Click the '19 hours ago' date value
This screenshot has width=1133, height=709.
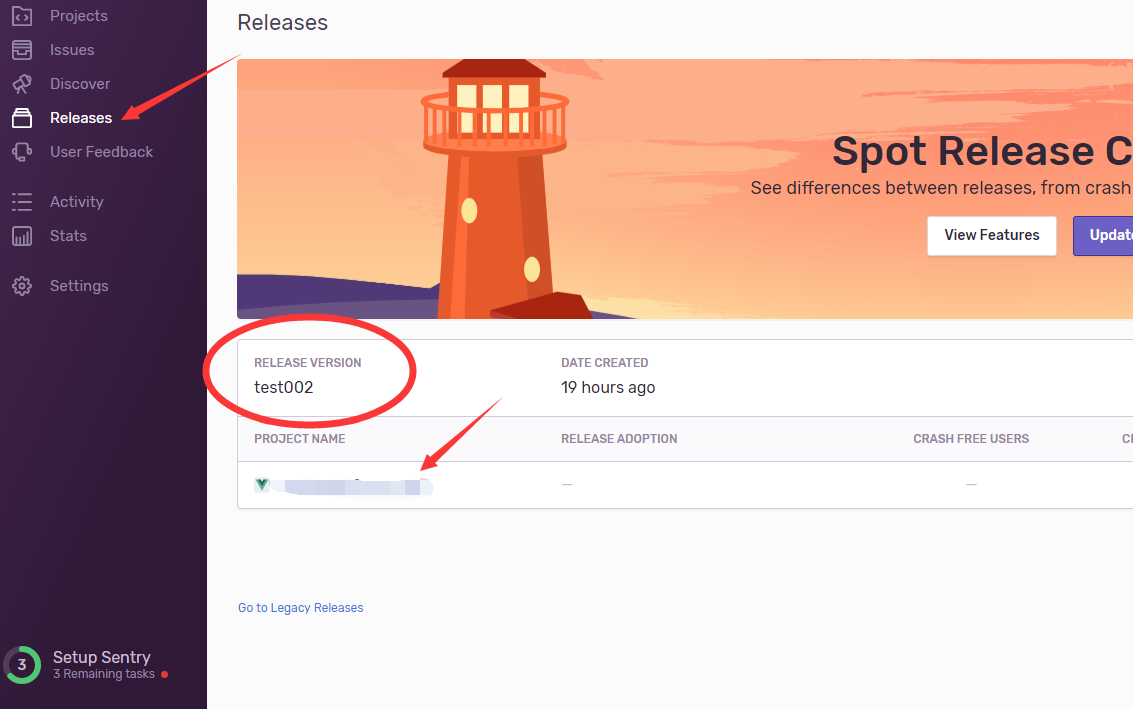point(608,387)
